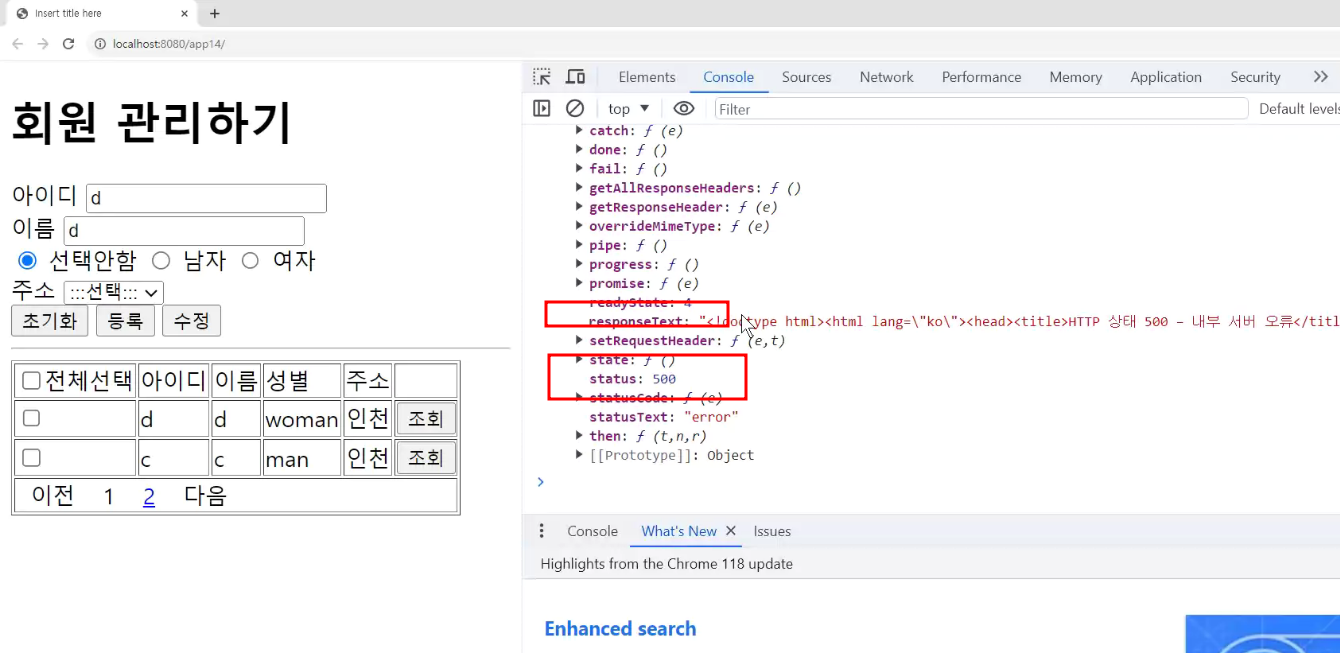Click the responseText console line
Image resolution: width=1340 pixels, height=653 pixels.
pyautogui.click(x=964, y=322)
